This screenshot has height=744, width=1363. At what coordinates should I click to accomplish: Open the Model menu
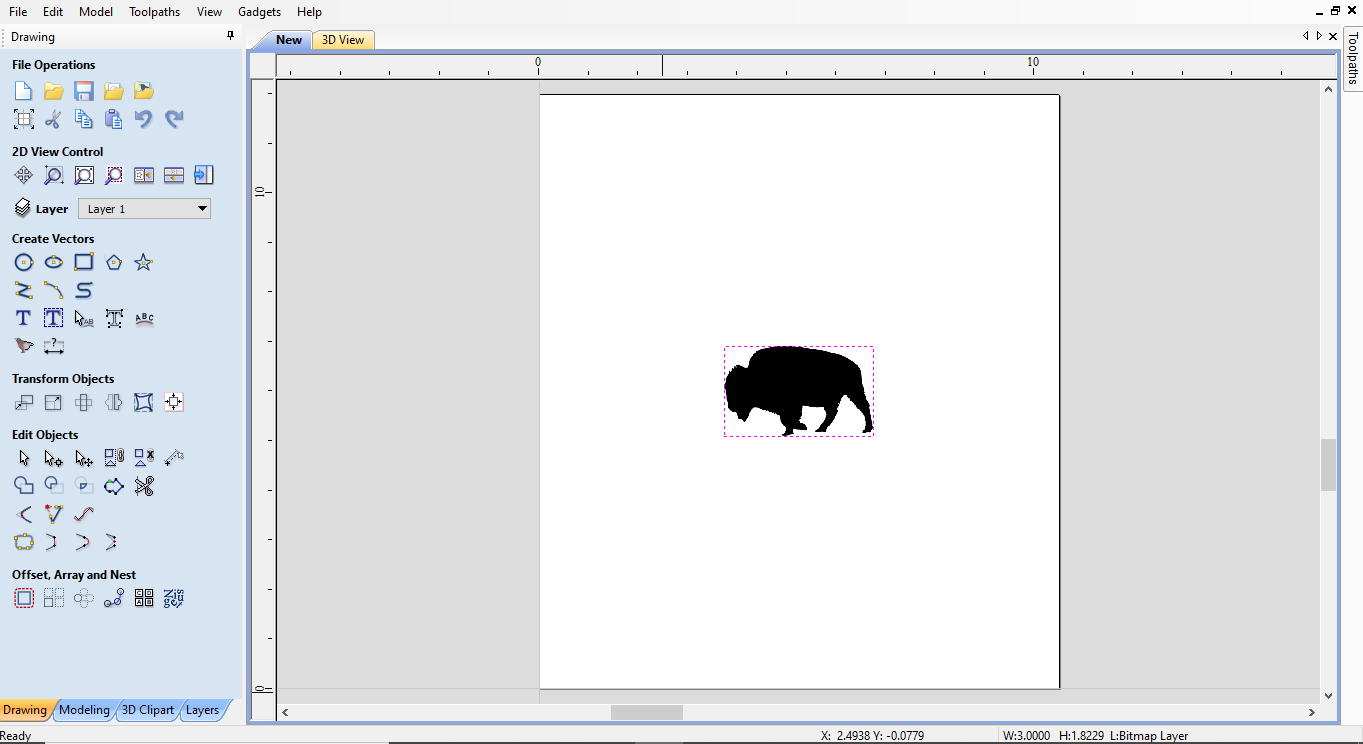point(96,12)
